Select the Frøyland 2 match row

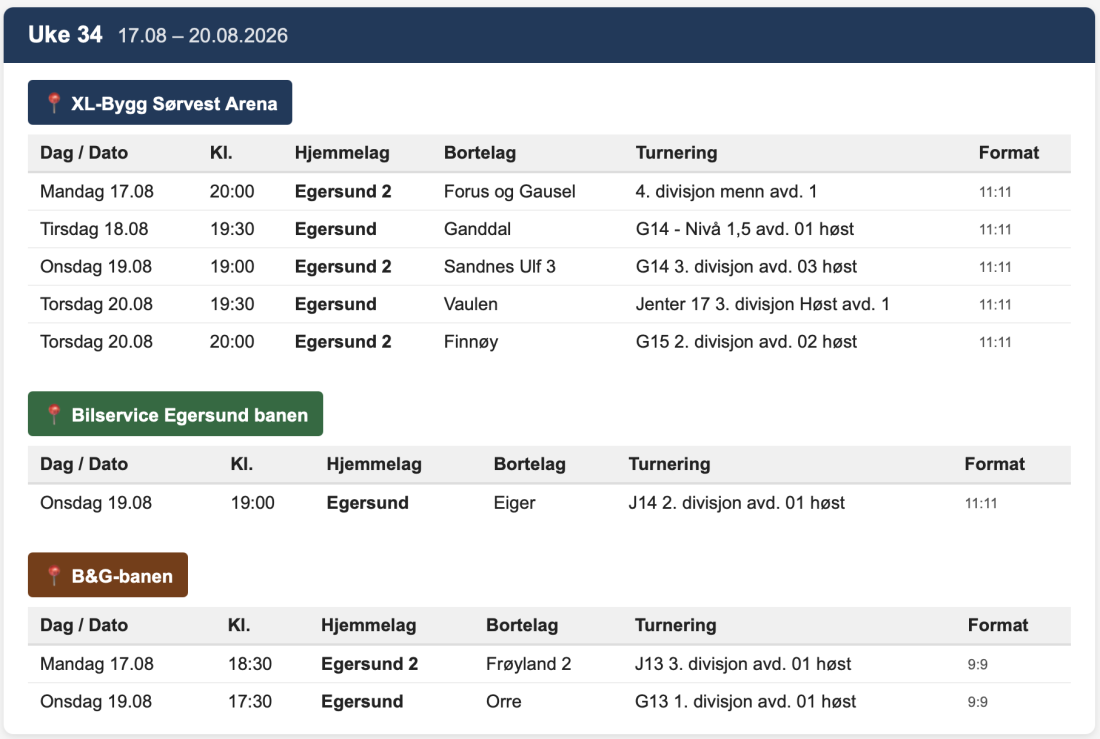tap(549, 664)
